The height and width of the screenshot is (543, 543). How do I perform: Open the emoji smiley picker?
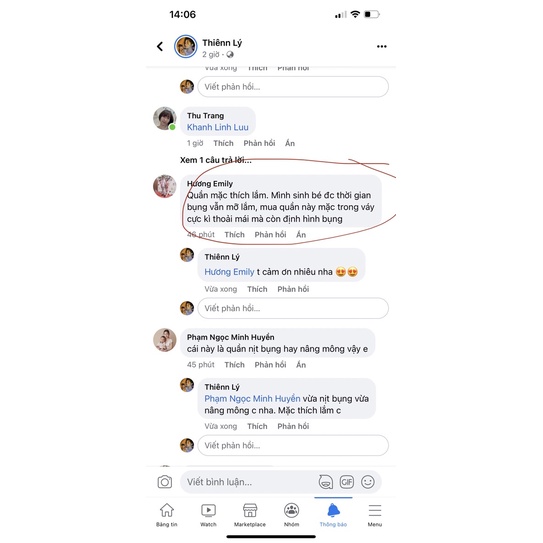click(368, 482)
